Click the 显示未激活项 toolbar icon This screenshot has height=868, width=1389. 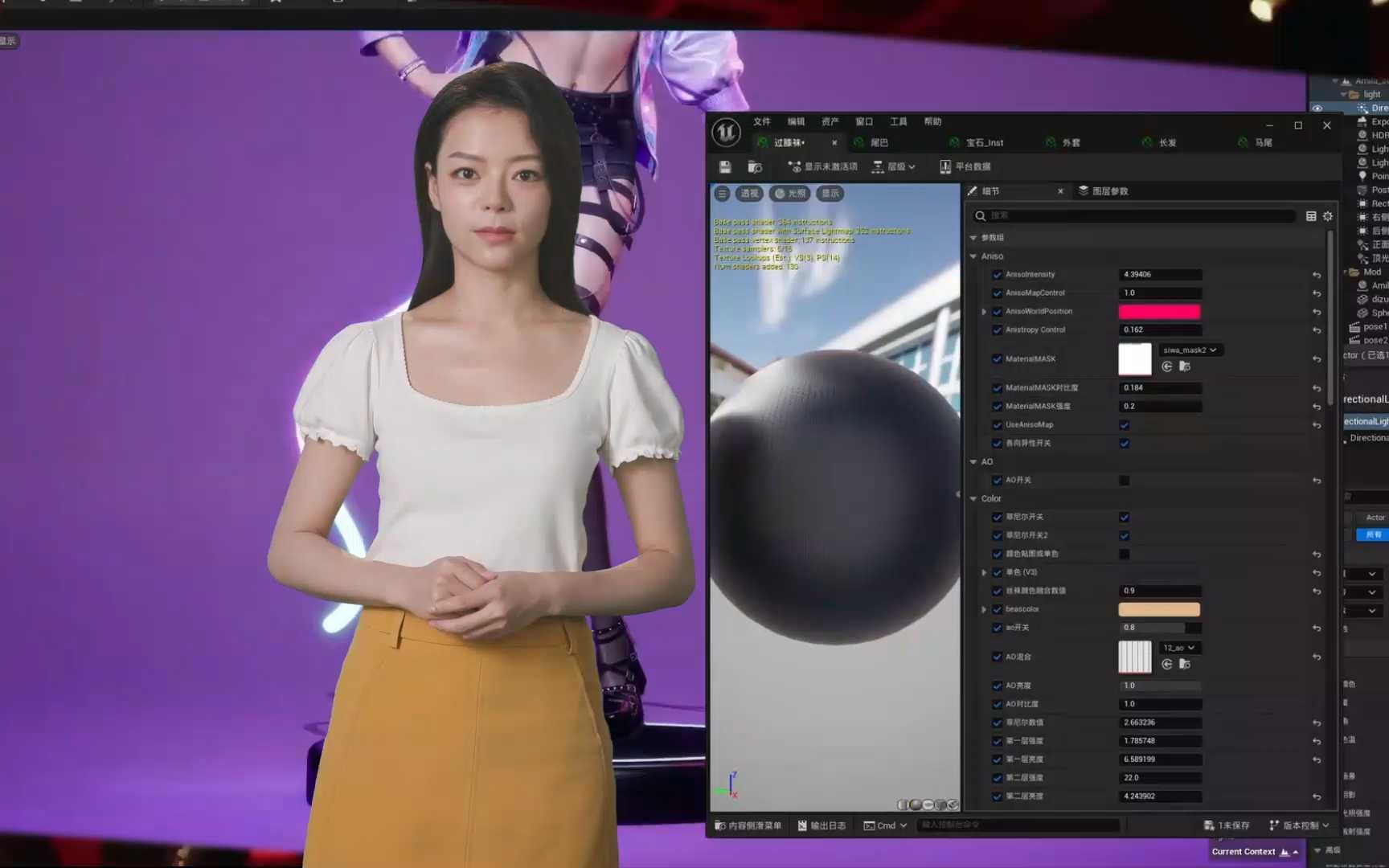[794, 166]
